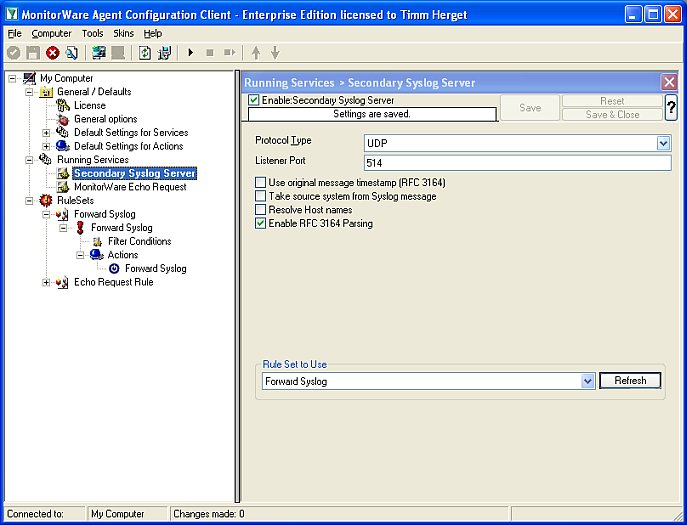Click the document magnifier toolbar icon
The width and height of the screenshot is (687, 525).
point(72,53)
